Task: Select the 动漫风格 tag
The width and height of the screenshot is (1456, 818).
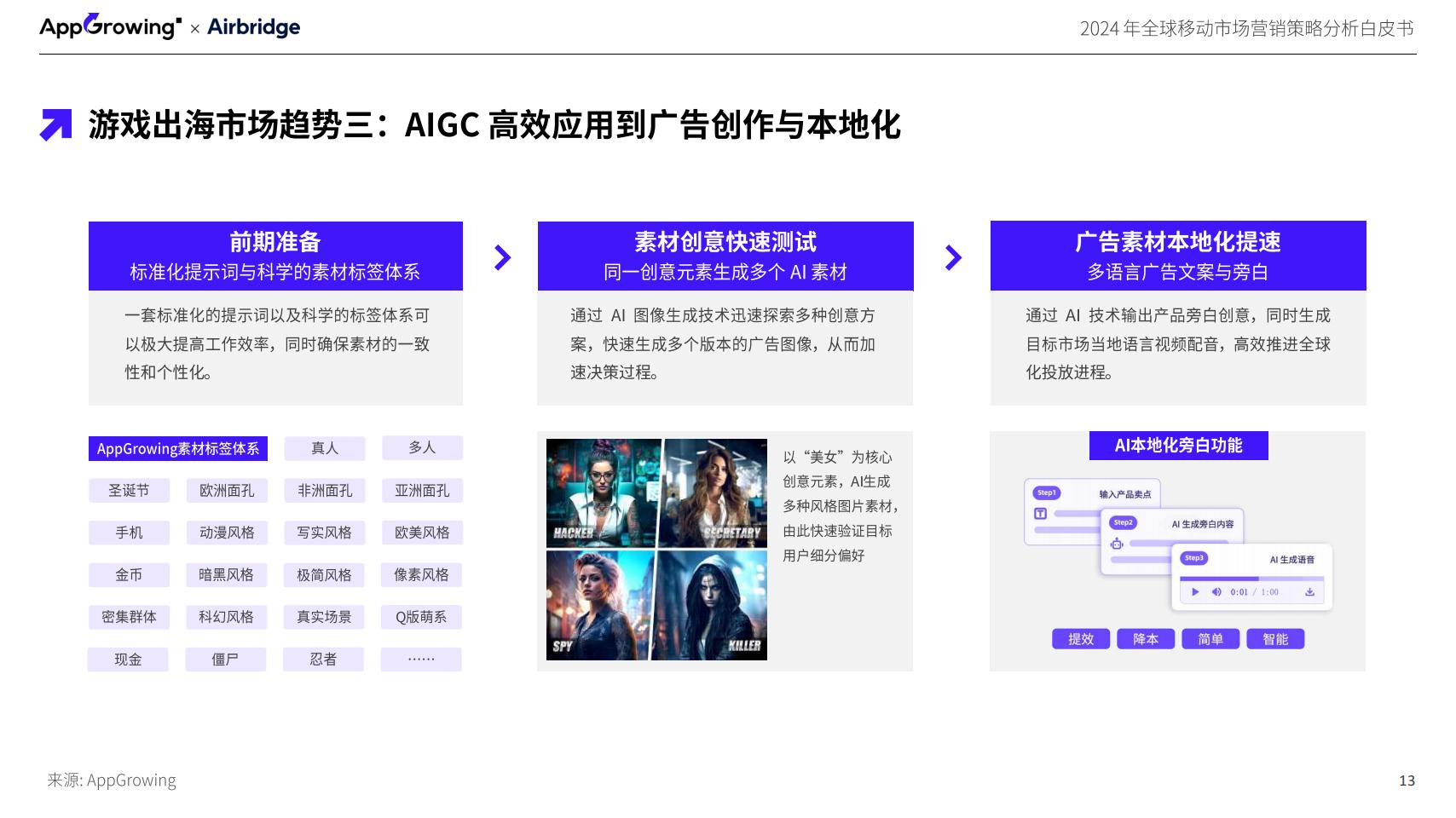Action: tap(227, 533)
